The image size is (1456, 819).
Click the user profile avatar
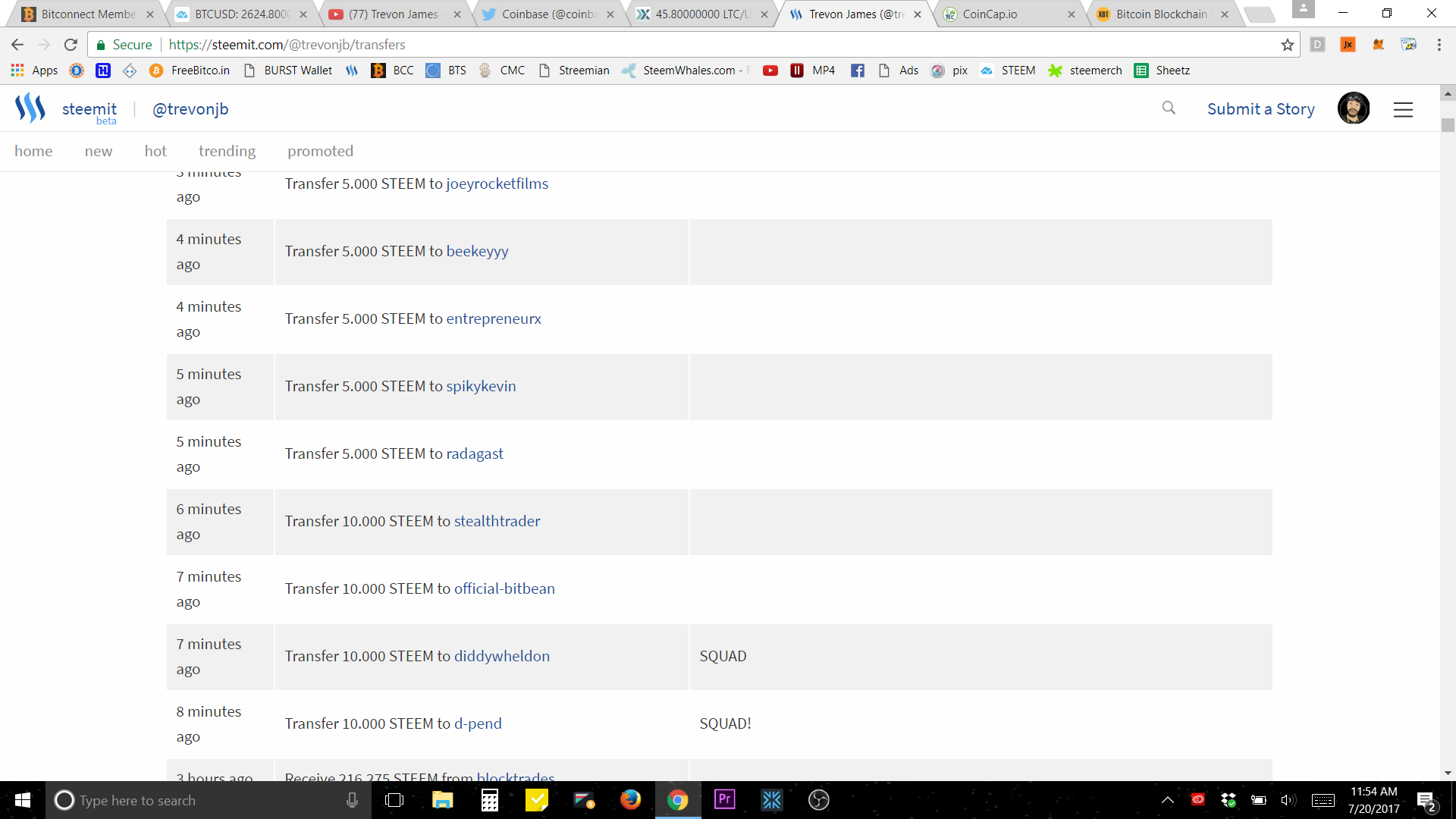1353,108
